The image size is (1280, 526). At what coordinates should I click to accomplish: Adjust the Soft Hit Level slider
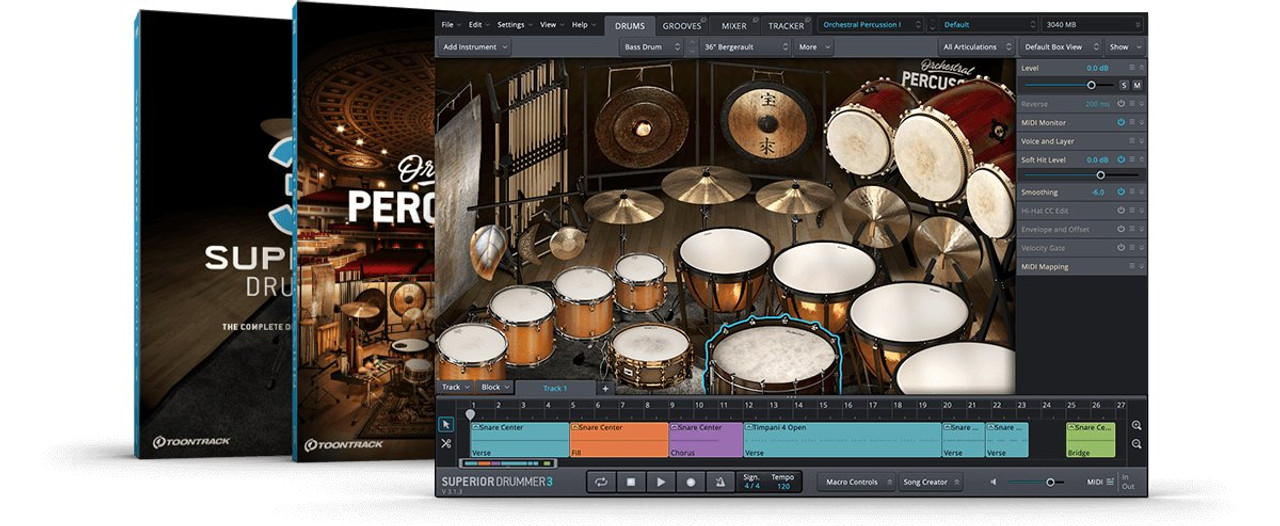(1100, 175)
